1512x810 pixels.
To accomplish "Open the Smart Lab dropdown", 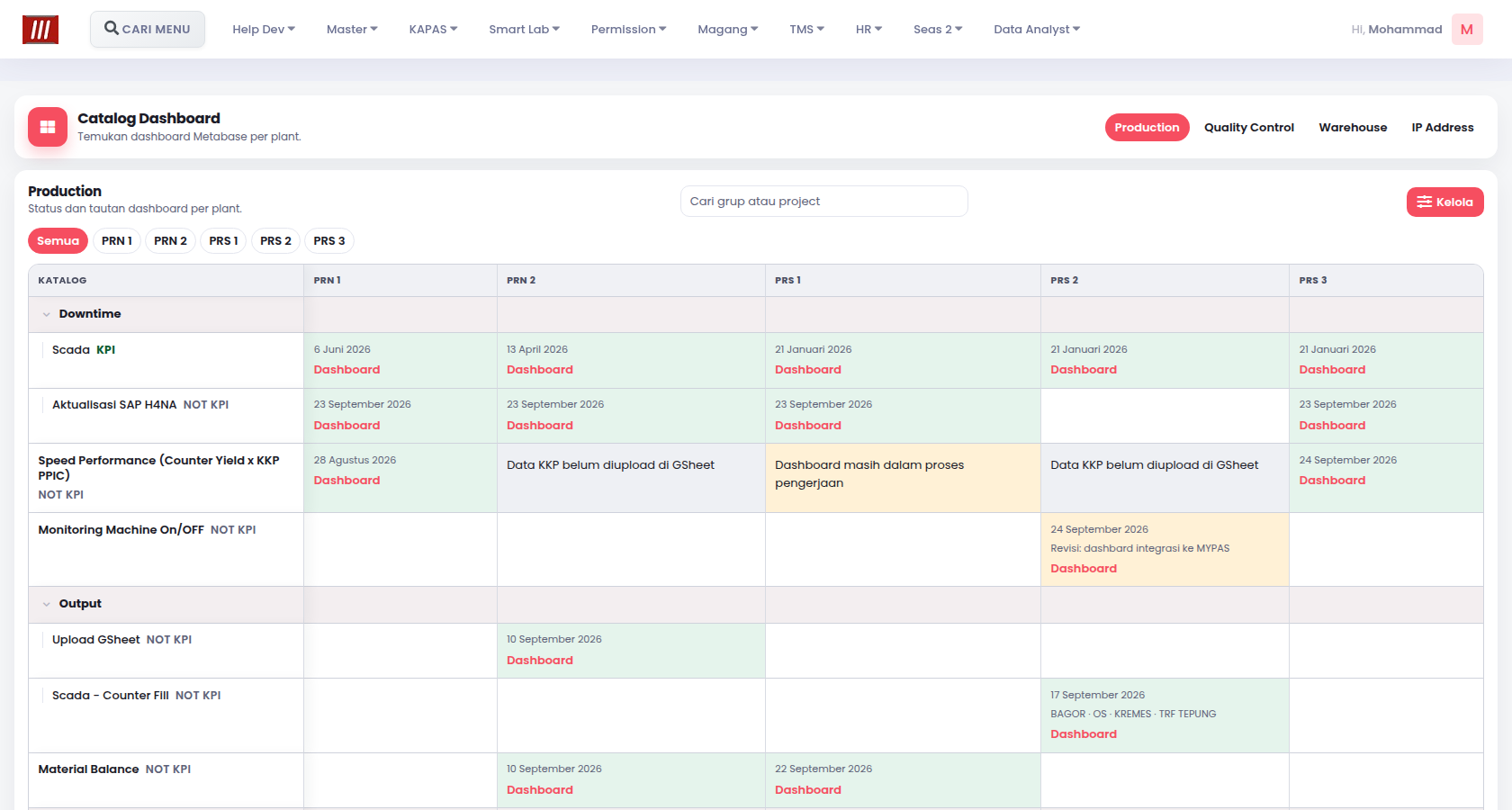I will click(524, 29).
